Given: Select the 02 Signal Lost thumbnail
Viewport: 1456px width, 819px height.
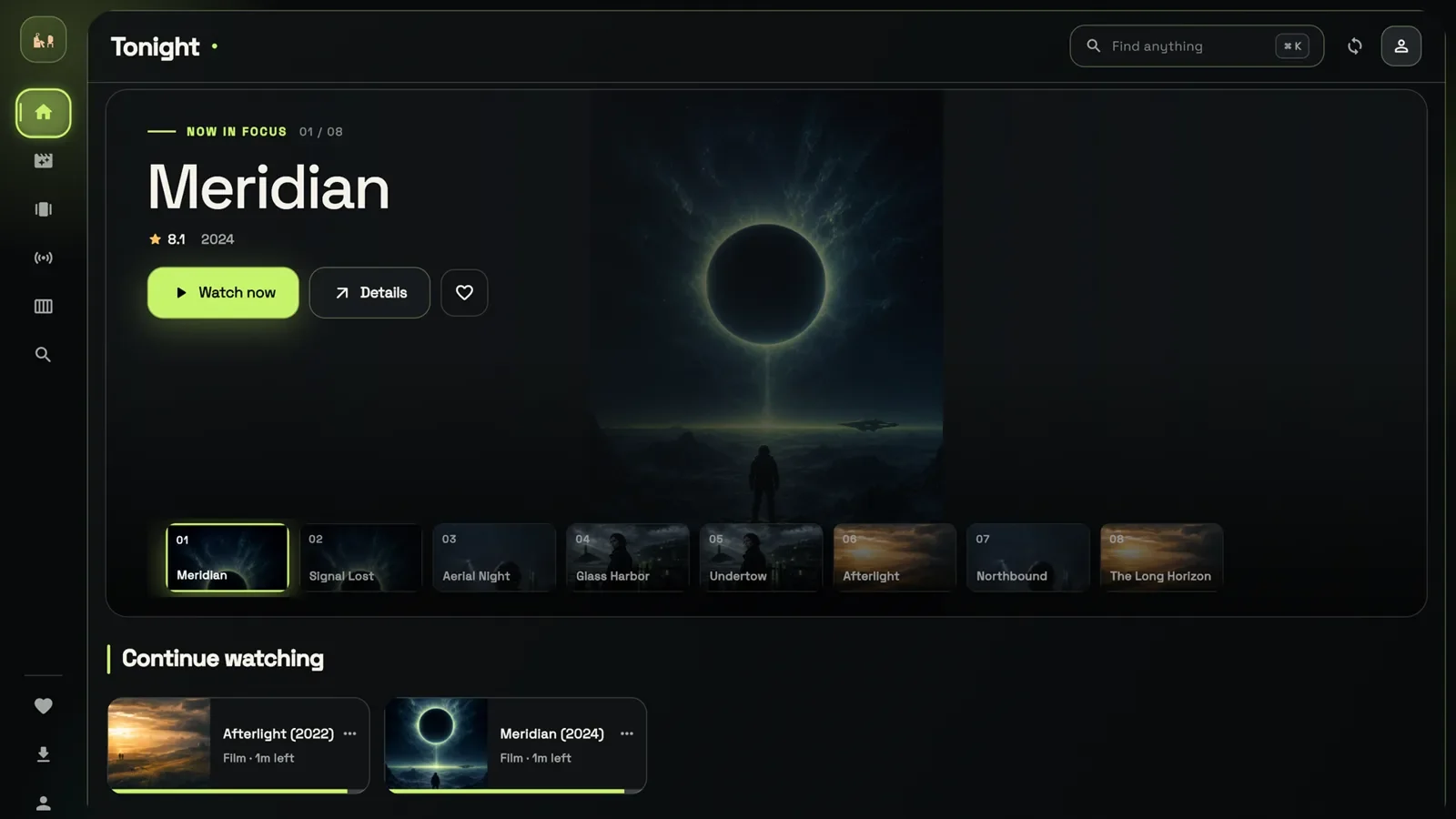Looking at the screenshot, I should [360, 558].
